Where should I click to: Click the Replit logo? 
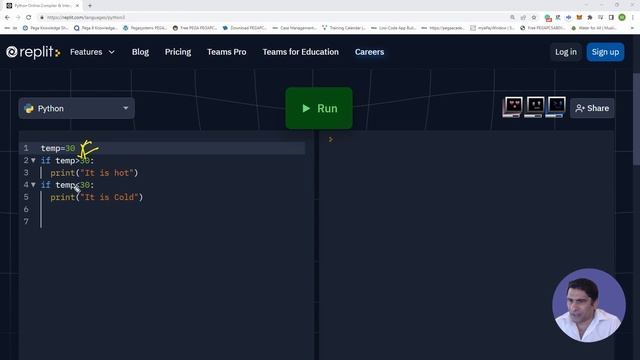point(33,52)
